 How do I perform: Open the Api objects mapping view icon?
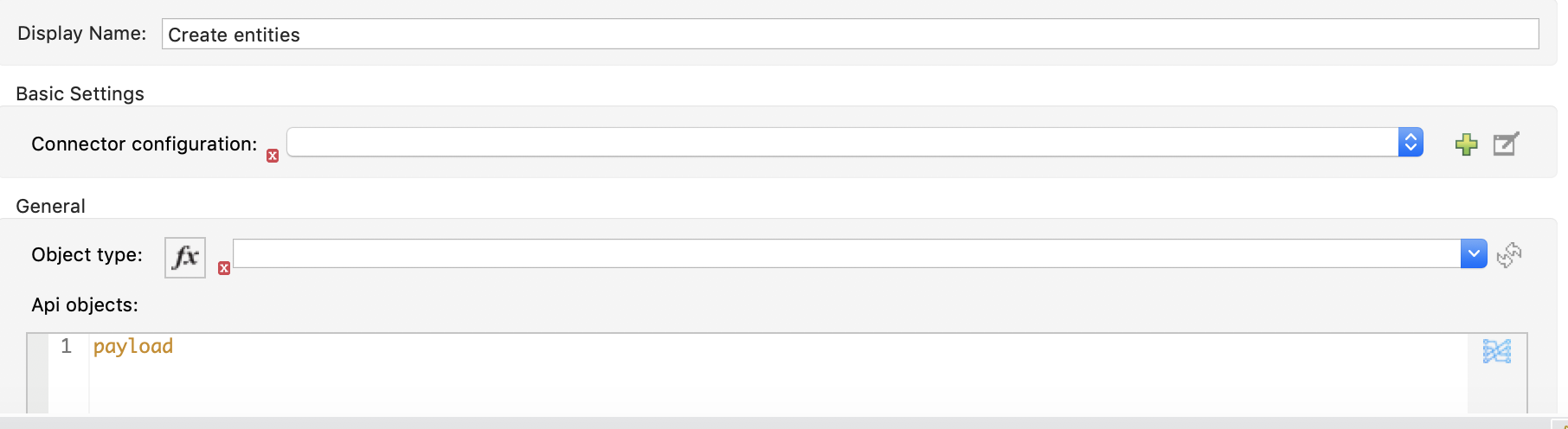coord(1496,350)
